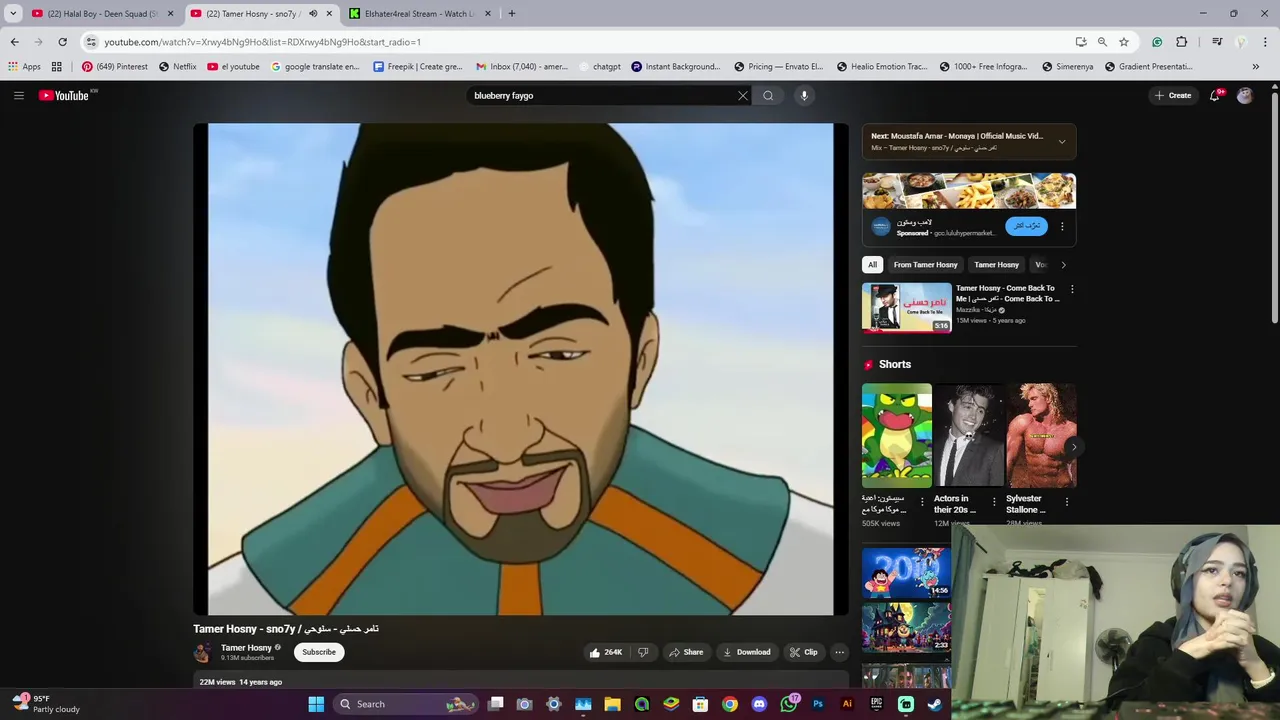Viewport: 1280px width, 720px height.
Task: Select the From Tamer Hosny chip
Action: (x=925, y=265)
